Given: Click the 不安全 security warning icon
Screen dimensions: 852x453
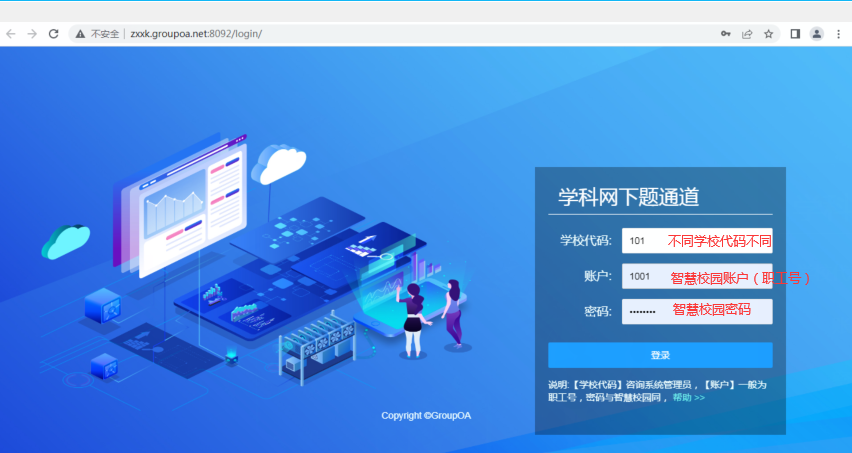Looking at the screenshot, I should (x=80, y=33).
